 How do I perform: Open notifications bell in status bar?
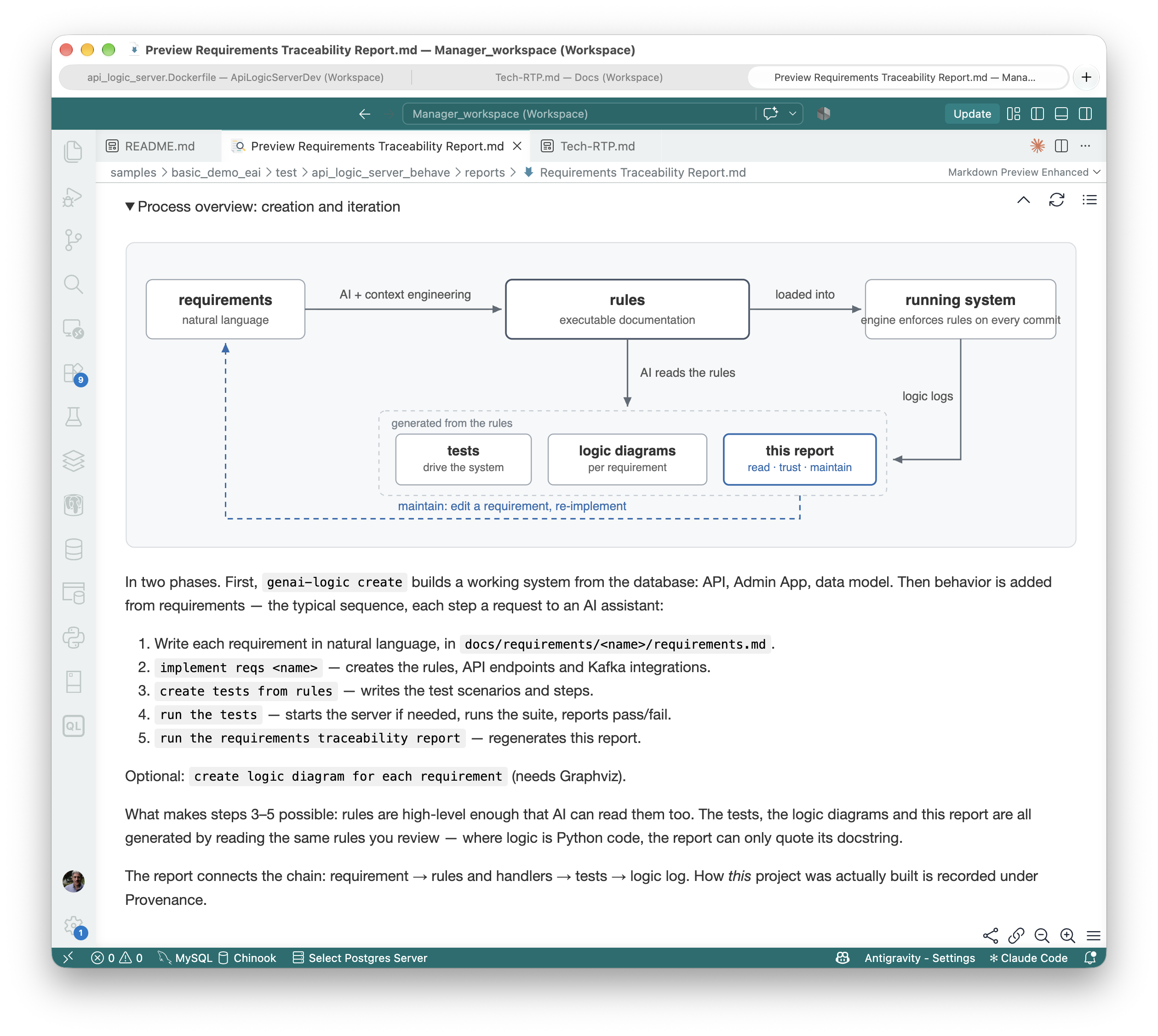click(1090, 958)
